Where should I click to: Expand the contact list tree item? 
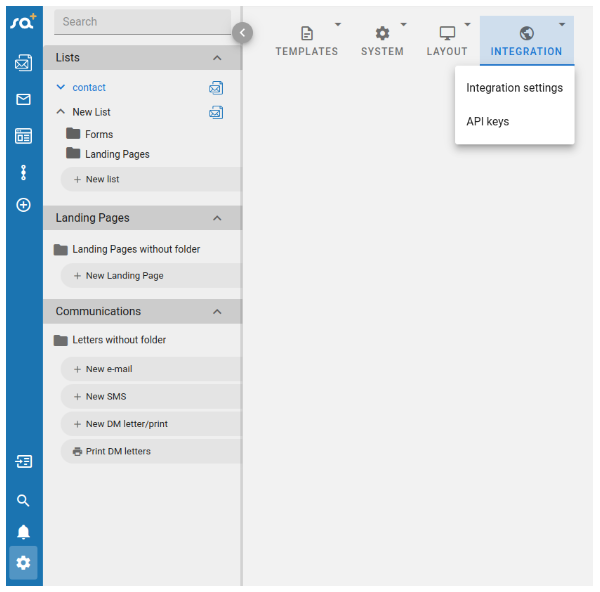click(x=61, y=88)
